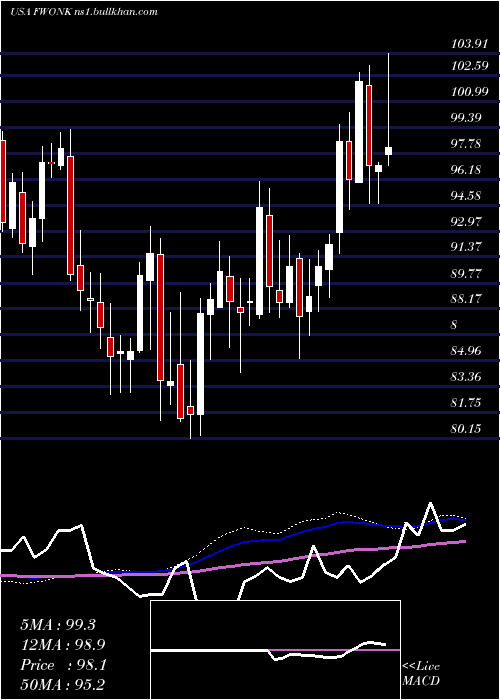Click the last candlestick with tall upper wick
The height and width of the screenshot is (700, 500).
(x=388, y=109)
